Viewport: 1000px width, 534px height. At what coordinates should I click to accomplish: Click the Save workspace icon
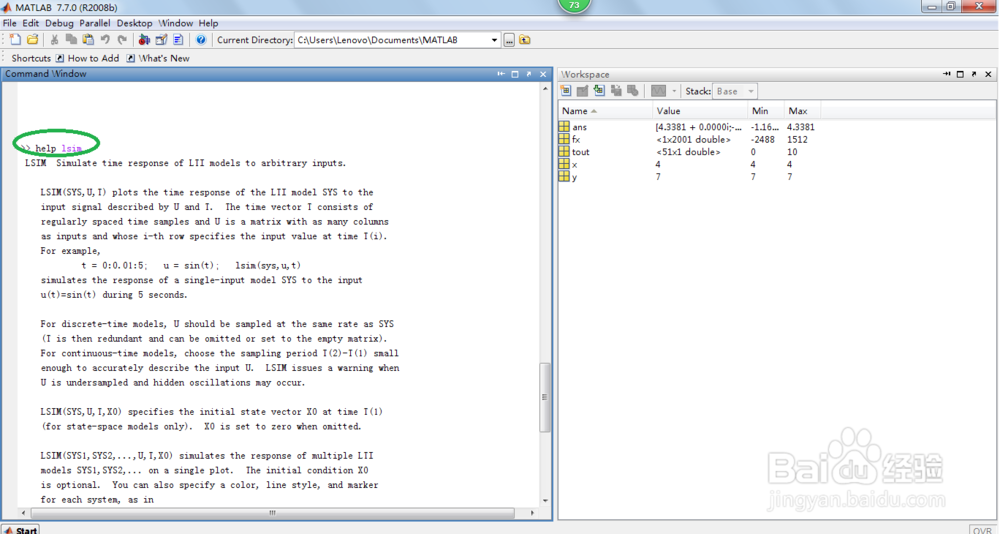[x=616, y=91]
